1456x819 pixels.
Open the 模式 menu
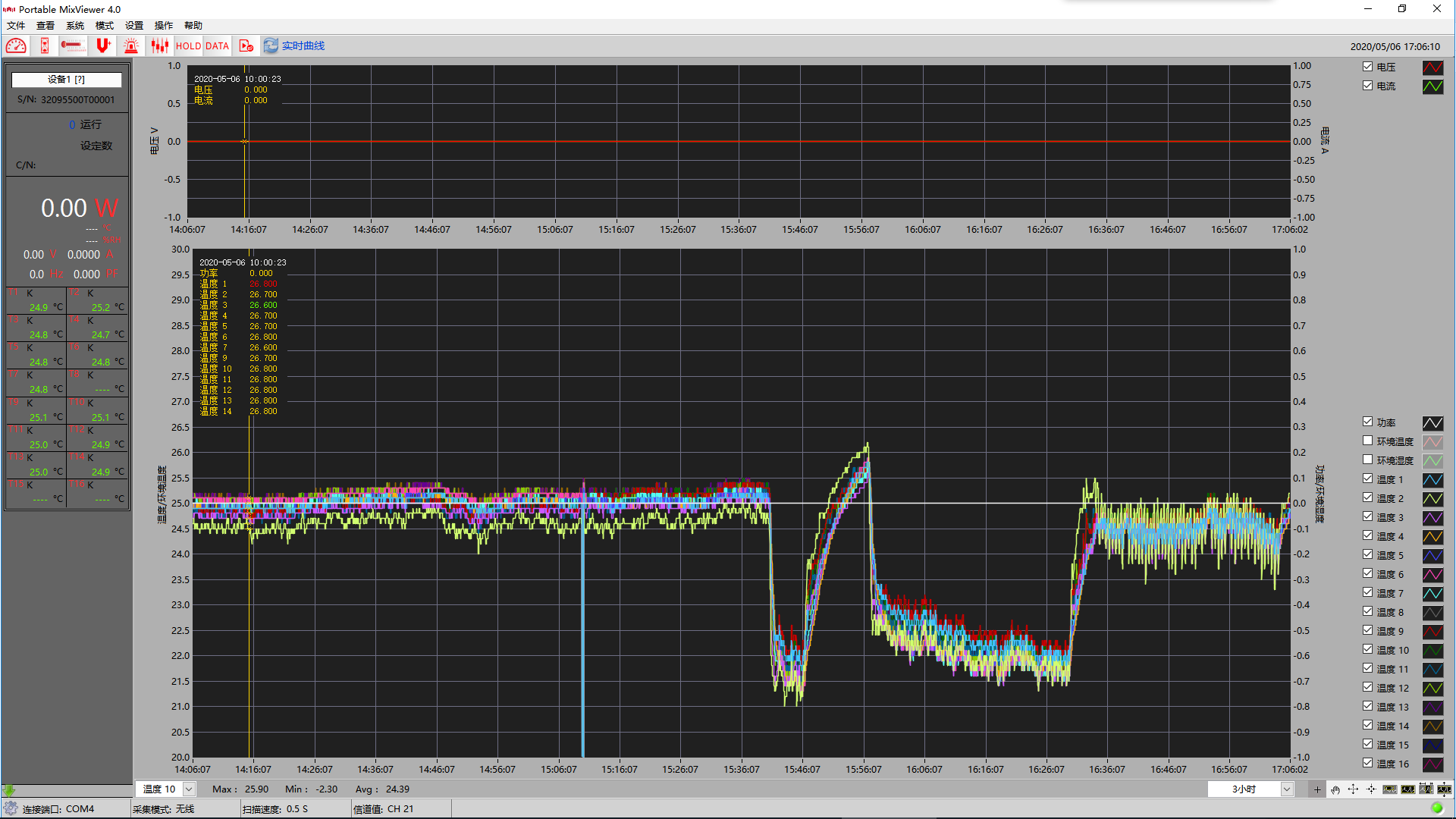pos(104,25)
